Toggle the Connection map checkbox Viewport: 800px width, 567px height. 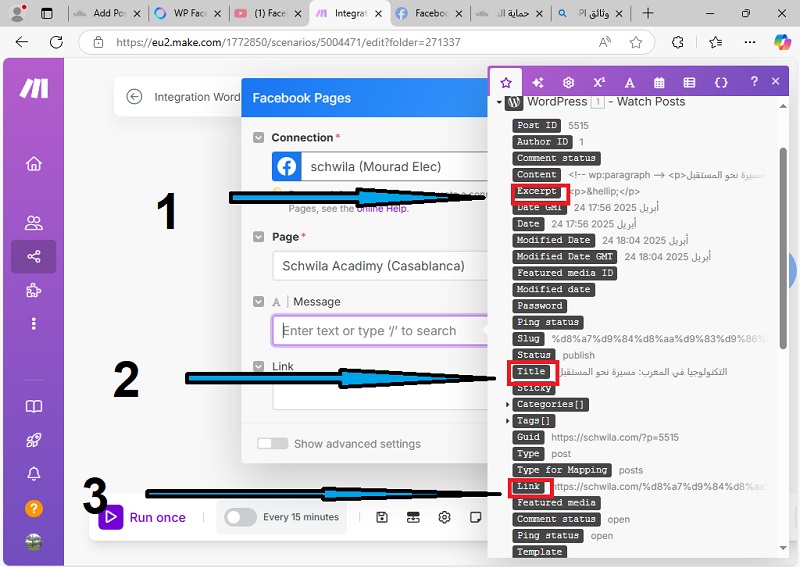[x=259, y=137]
